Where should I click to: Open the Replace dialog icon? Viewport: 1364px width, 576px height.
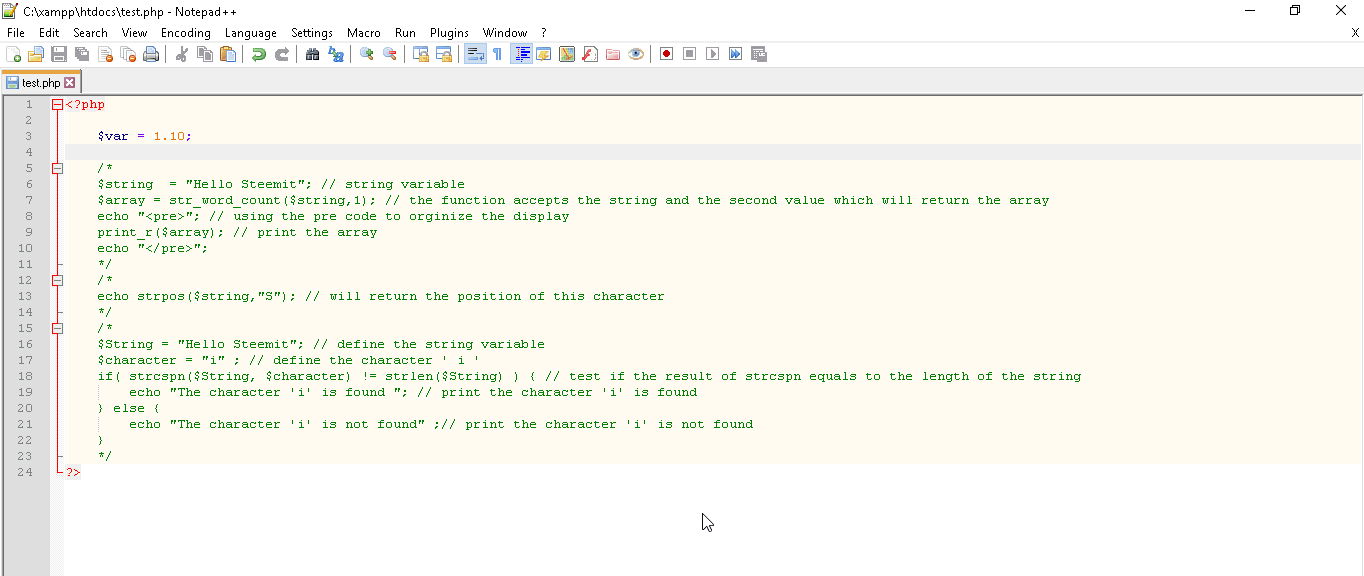(336, 54)
